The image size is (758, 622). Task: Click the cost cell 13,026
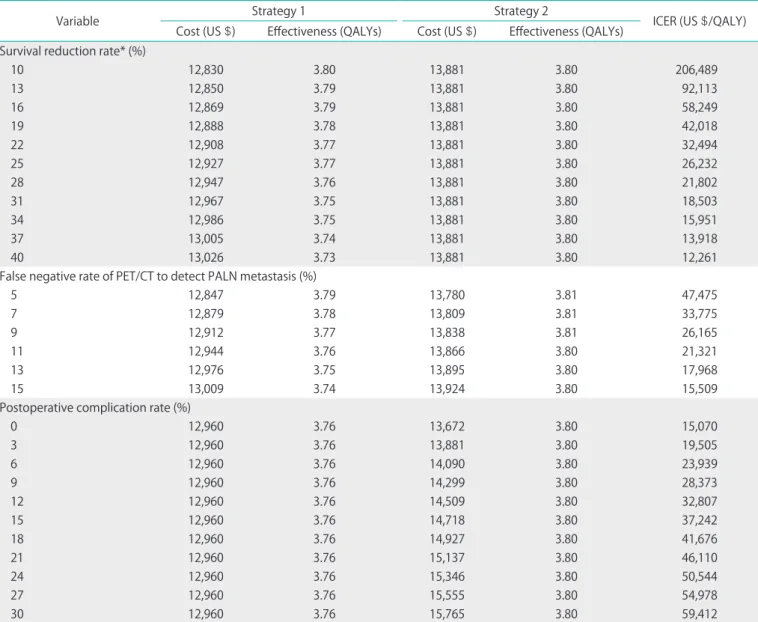[206, 258]
